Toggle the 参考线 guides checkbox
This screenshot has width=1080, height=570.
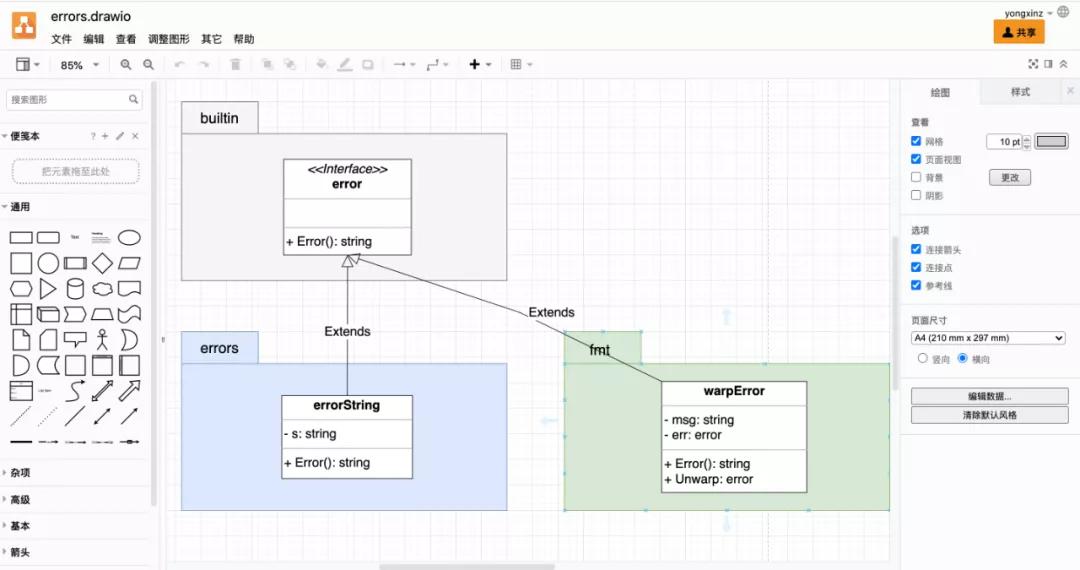click(x=916, y=284)
